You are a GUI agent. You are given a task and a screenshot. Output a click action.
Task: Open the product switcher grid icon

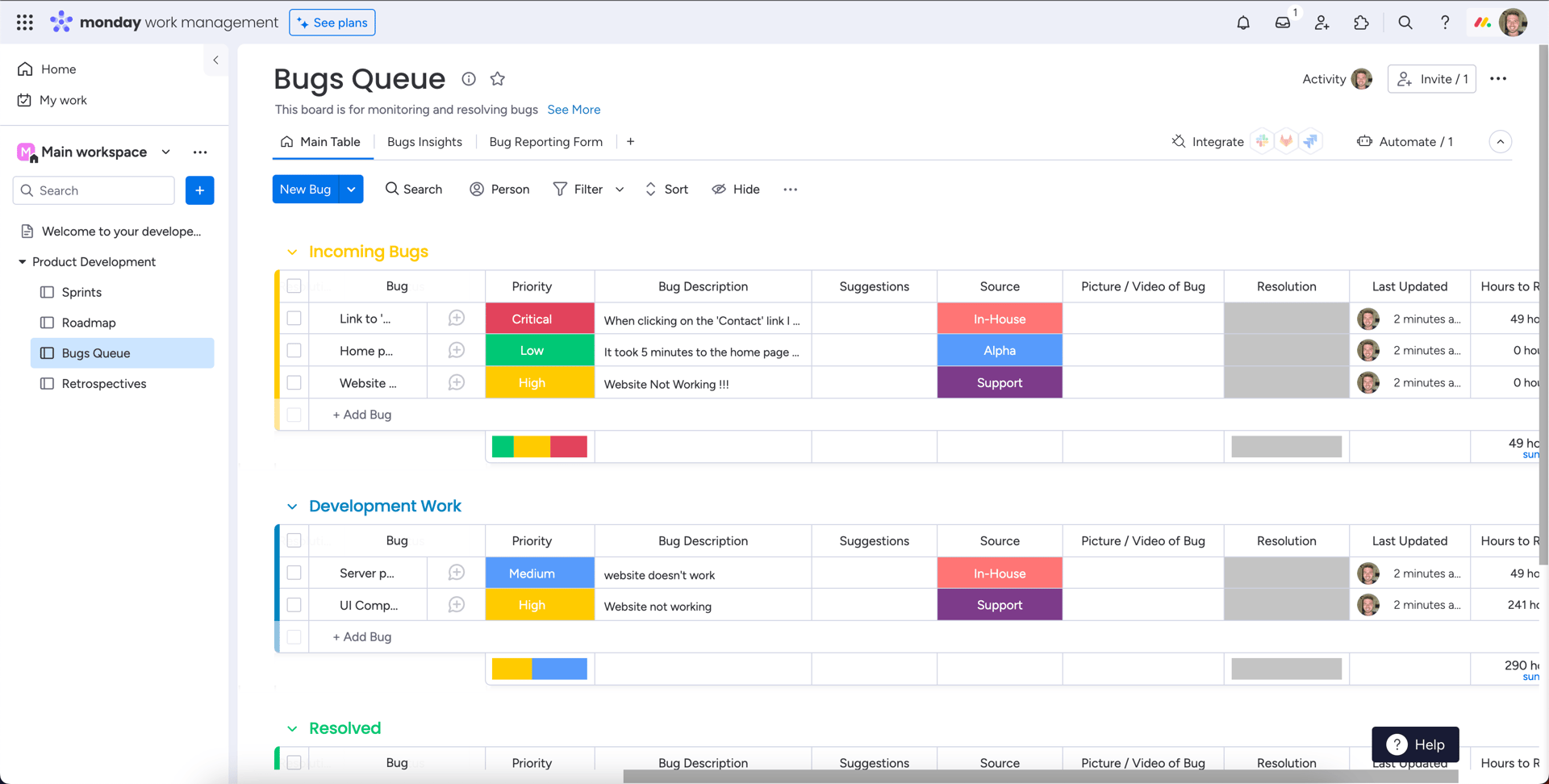[x=25, y=23]
